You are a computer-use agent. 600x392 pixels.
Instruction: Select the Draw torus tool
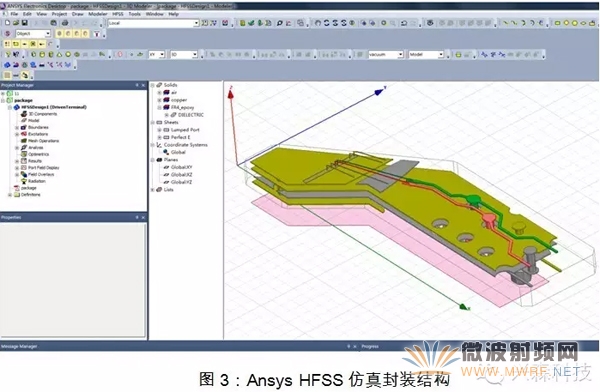[x=77, y=55]
